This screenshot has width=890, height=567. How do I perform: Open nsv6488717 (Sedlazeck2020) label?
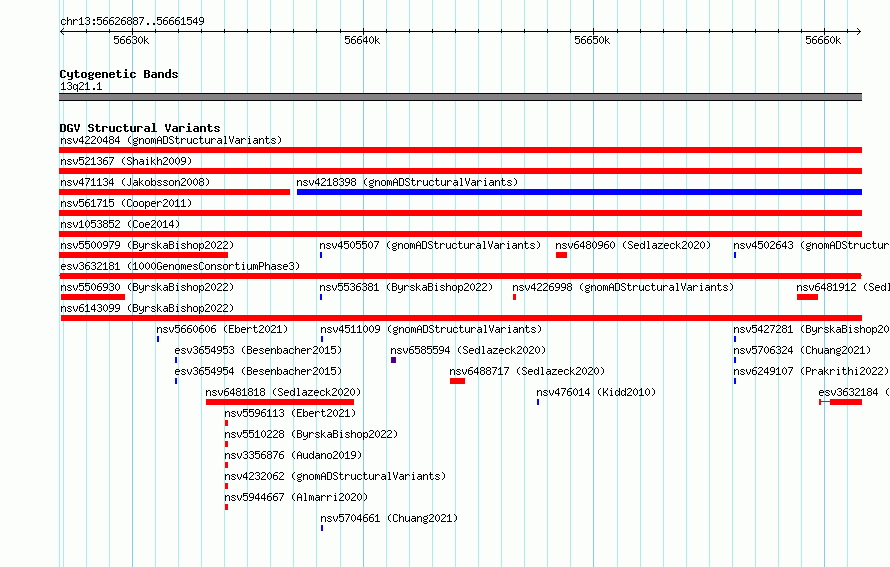[x=527, y=371]
